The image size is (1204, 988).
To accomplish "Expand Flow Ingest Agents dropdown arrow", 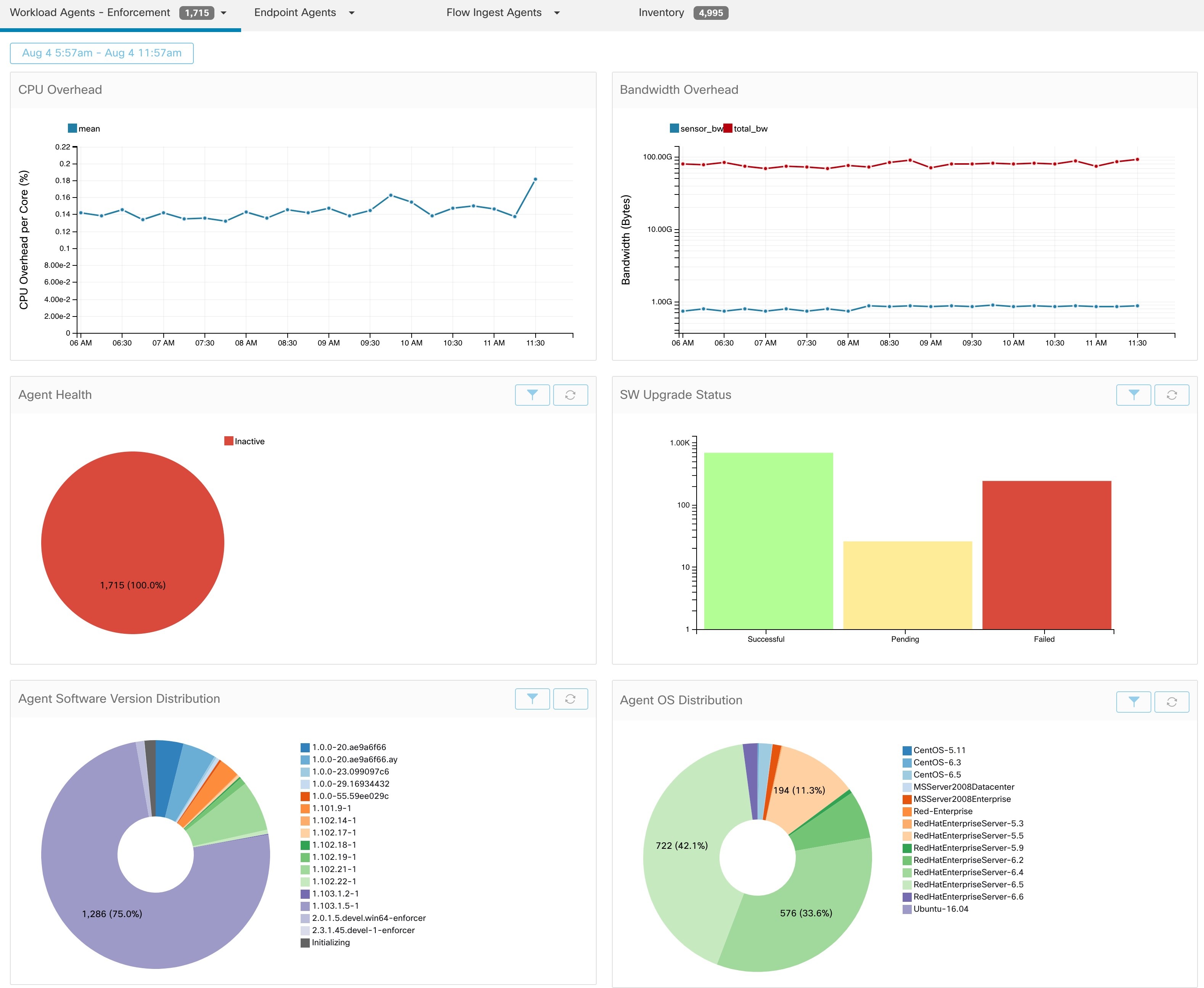I will click(x=557, y=13).
